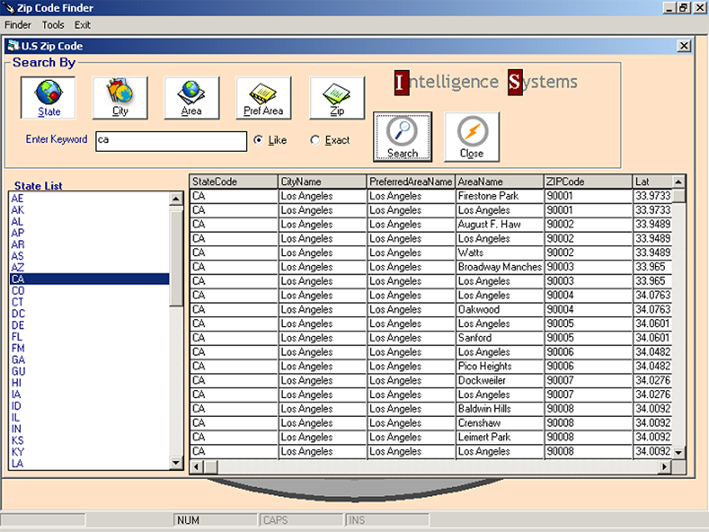Select FL in the State List
Image resolution: width=709 pixels, height=532 pixels.
(x=17, y=337)
